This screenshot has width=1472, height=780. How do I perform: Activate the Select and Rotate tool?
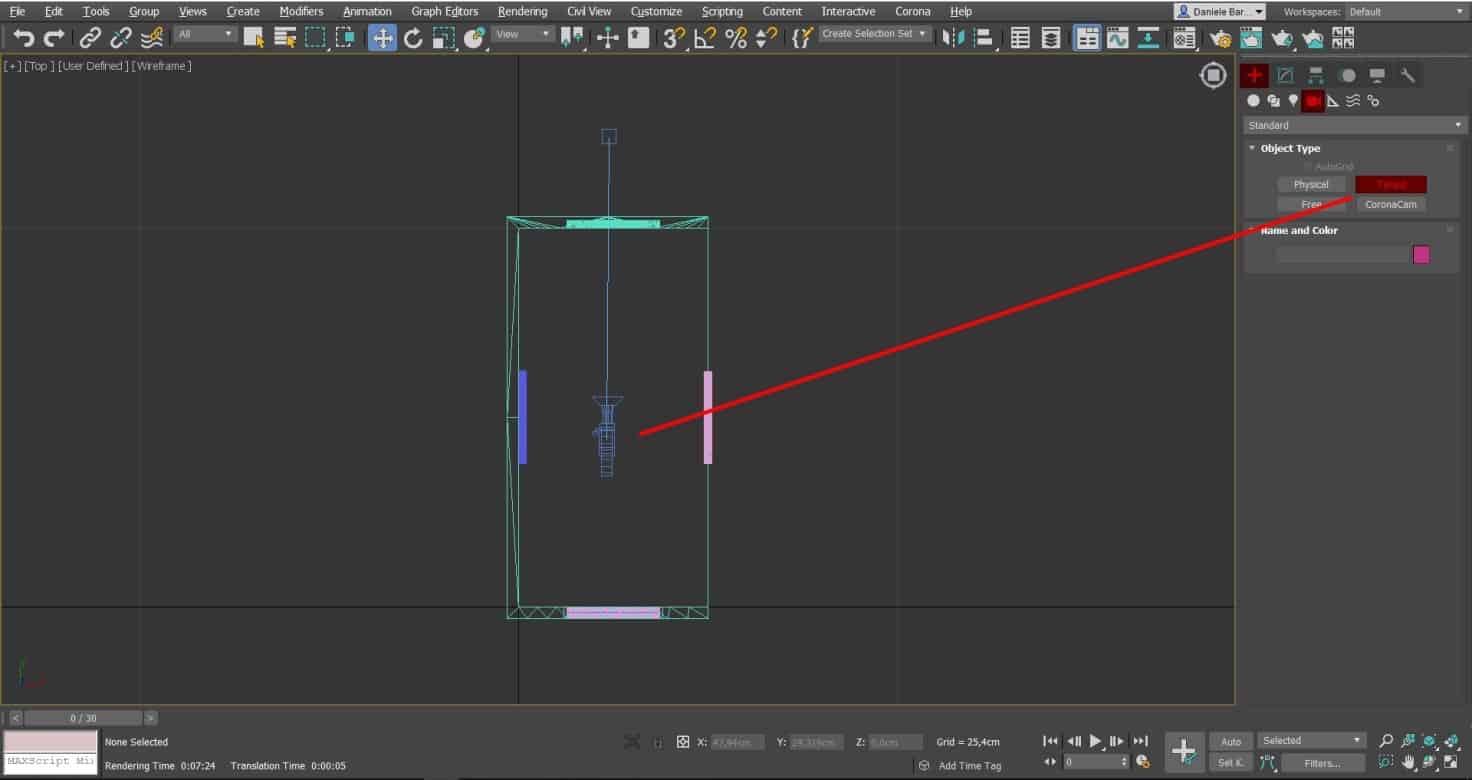[x=414, y=37]
